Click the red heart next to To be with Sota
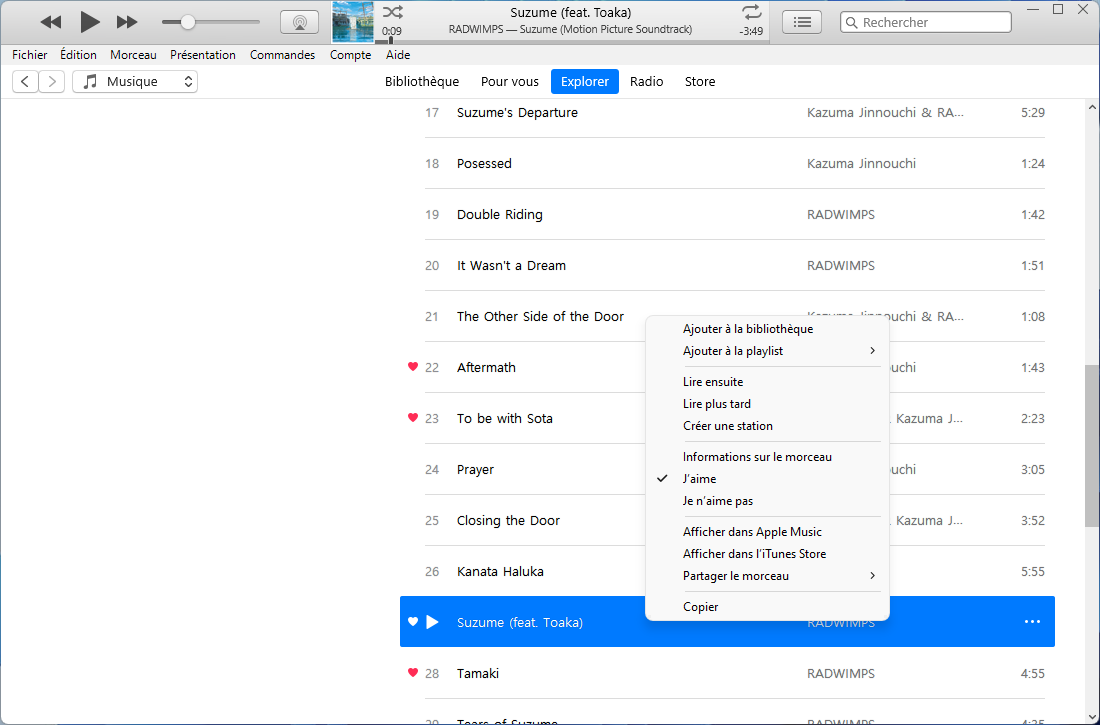The width and height of the screenshot is (1100, 725). [412, 418]
